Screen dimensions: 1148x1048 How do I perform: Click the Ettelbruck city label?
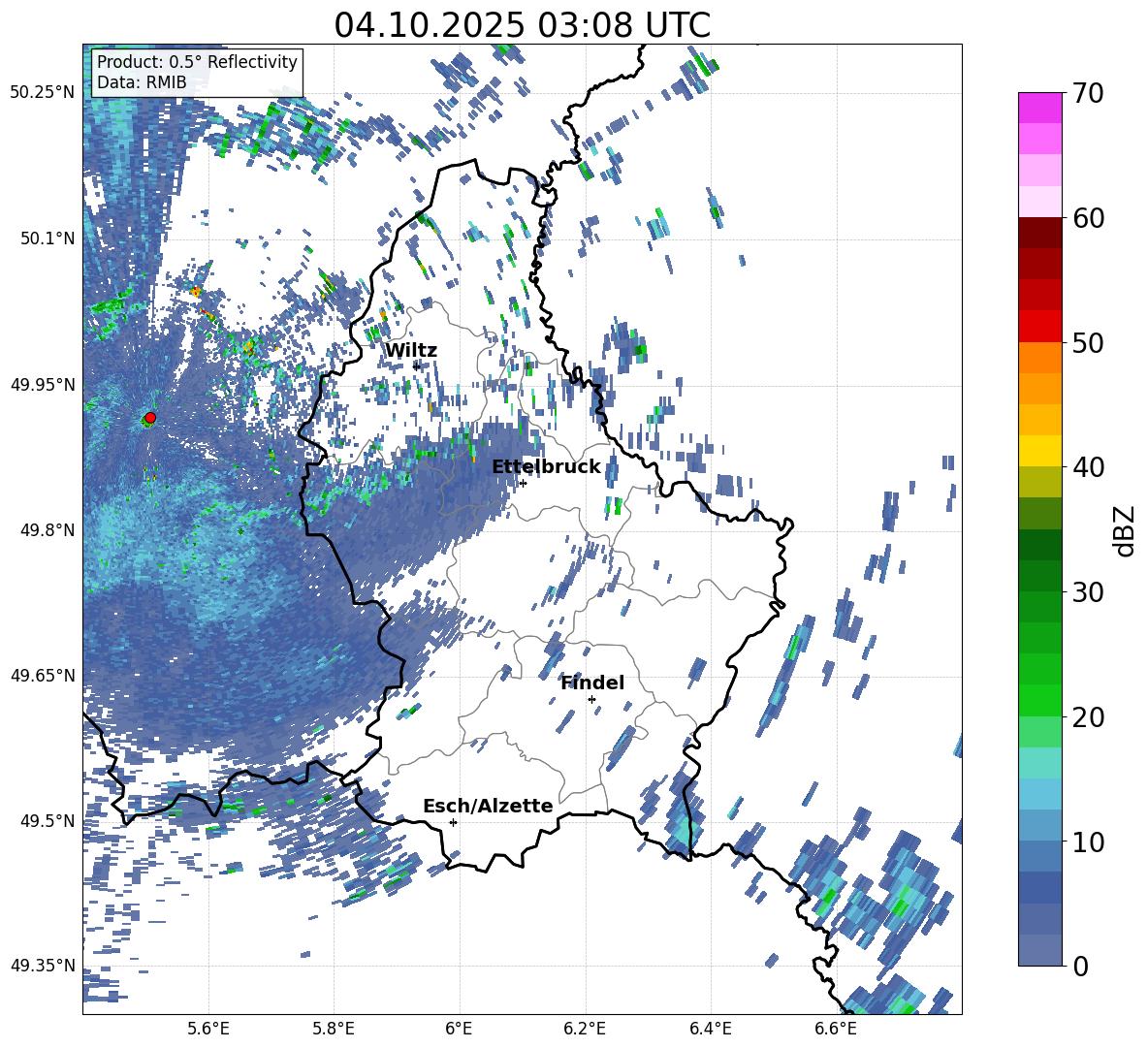pyautogui.click(x=546, y=467)
